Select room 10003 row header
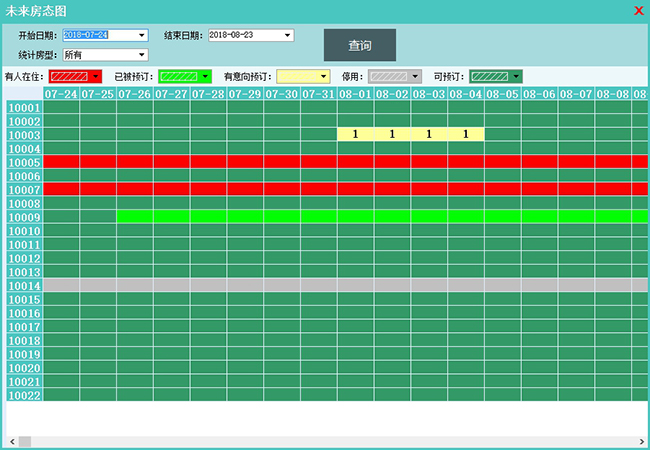Viewport: 650px width, 450px height. [24, 135]
